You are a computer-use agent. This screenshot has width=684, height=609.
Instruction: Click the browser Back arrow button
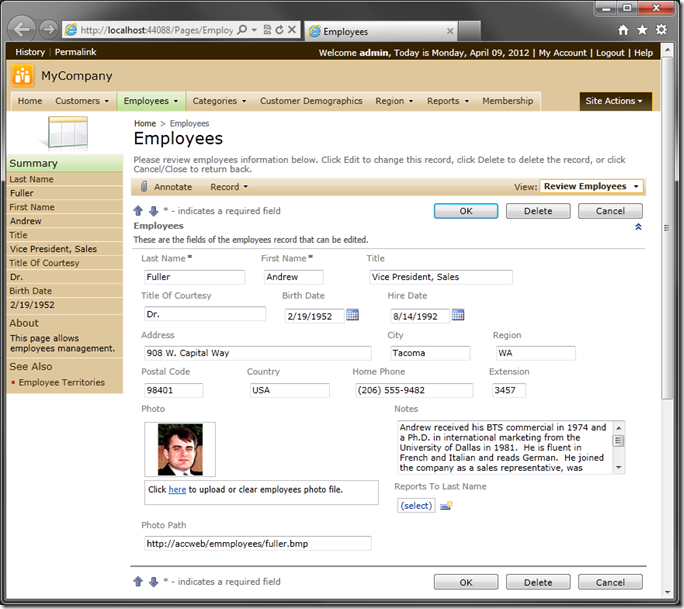[x=22, y=30]
